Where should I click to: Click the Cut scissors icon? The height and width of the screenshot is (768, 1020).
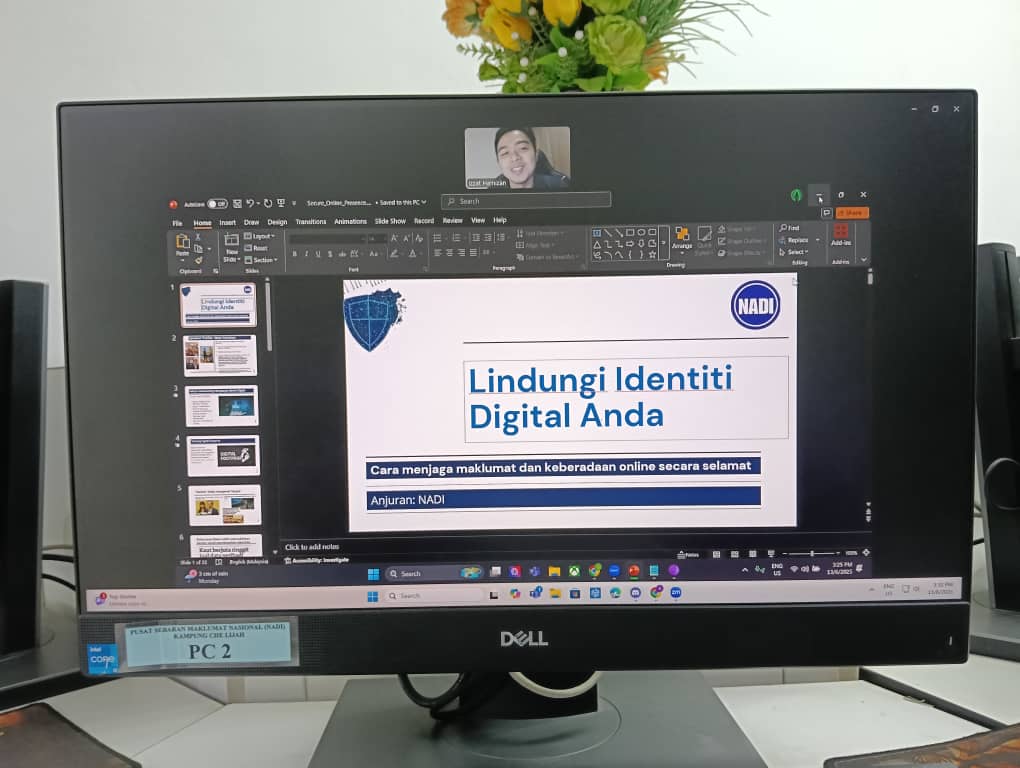(x=198, y=237)
